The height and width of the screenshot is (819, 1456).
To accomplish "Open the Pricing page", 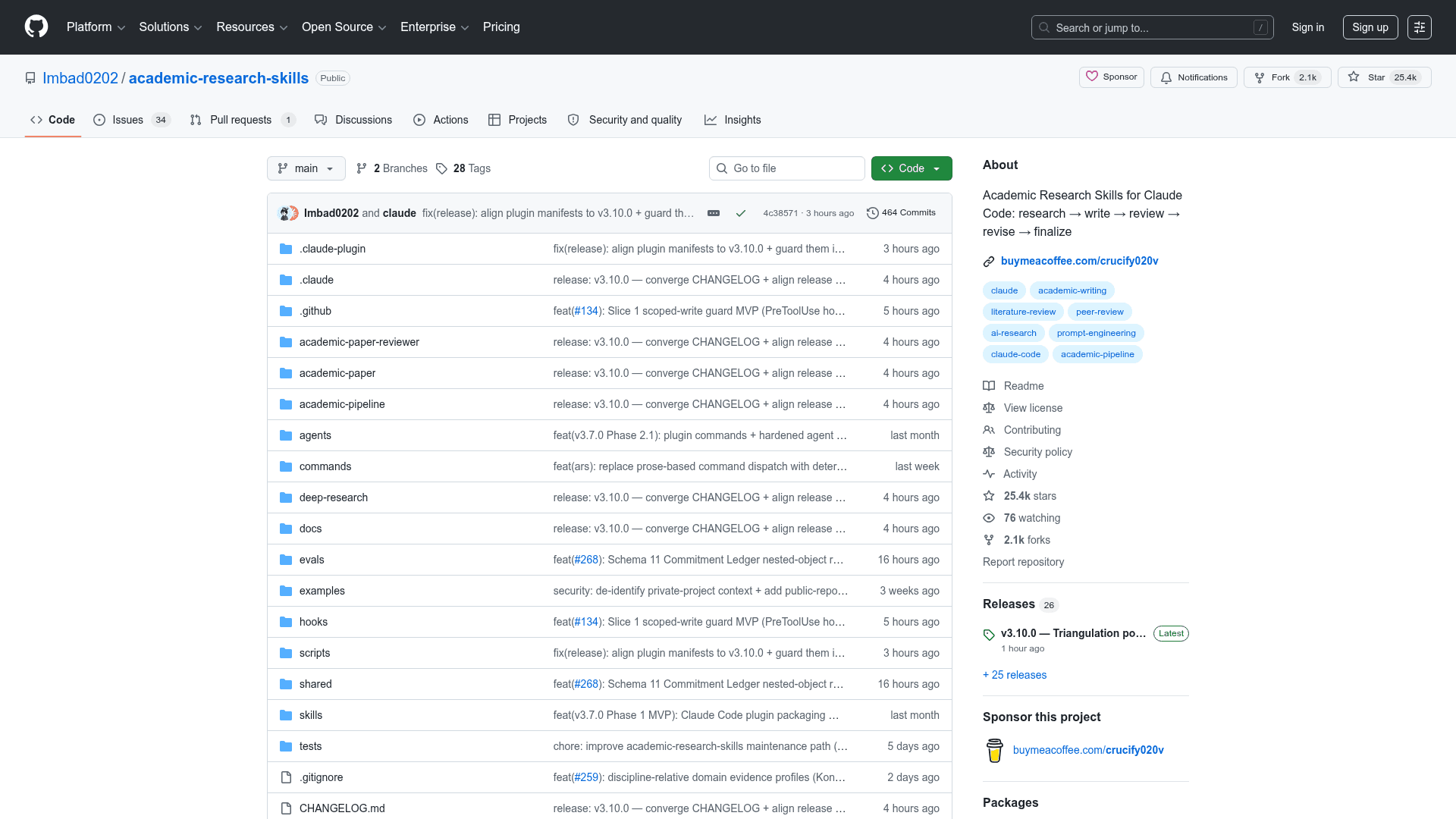I will (501, 27).
